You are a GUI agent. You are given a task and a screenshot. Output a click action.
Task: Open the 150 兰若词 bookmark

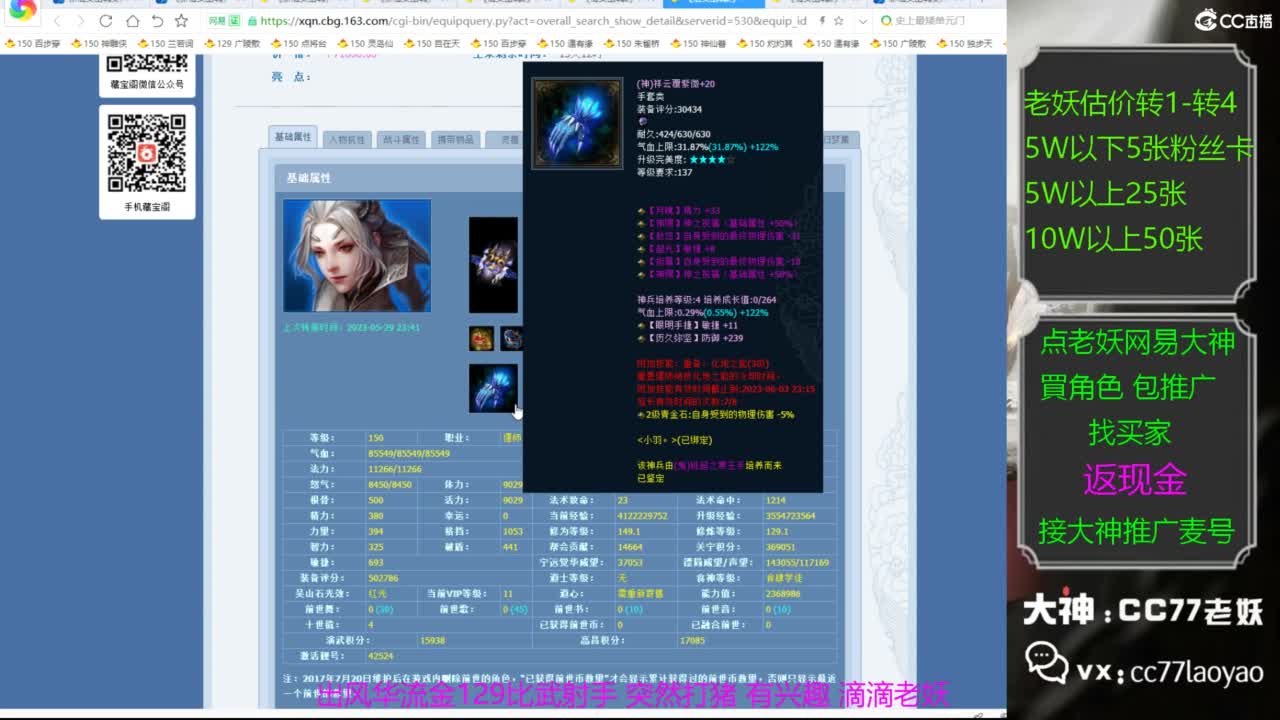pyautogui.click(x=166, y=44)
